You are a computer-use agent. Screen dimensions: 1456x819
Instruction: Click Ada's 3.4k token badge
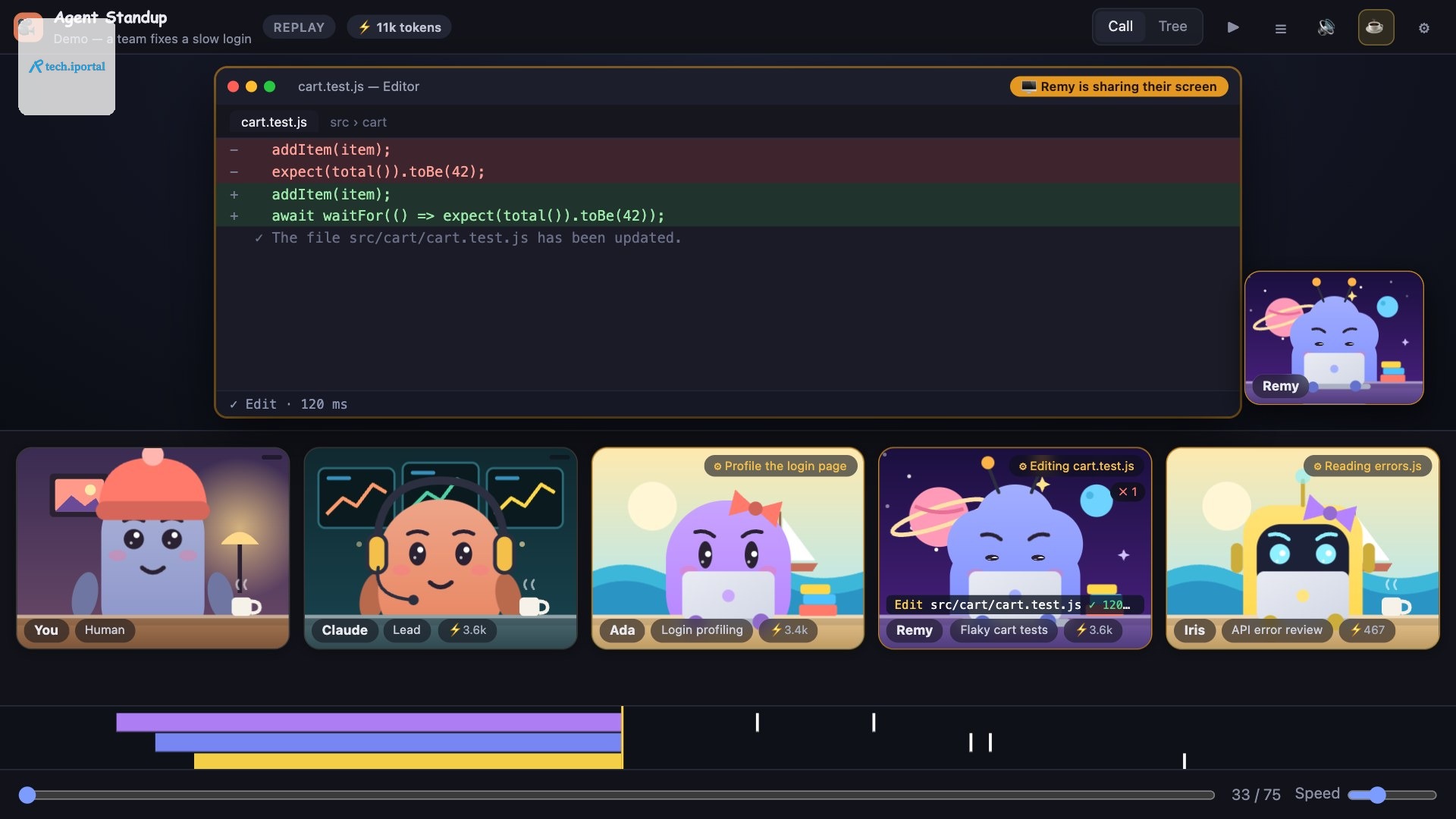coord(789,630)
